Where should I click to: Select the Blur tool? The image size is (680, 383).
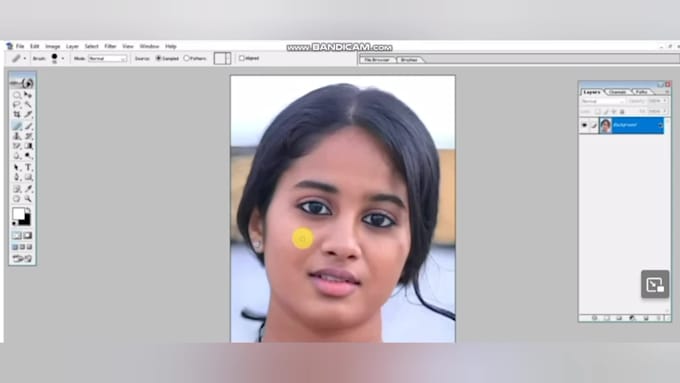[17, 156]
